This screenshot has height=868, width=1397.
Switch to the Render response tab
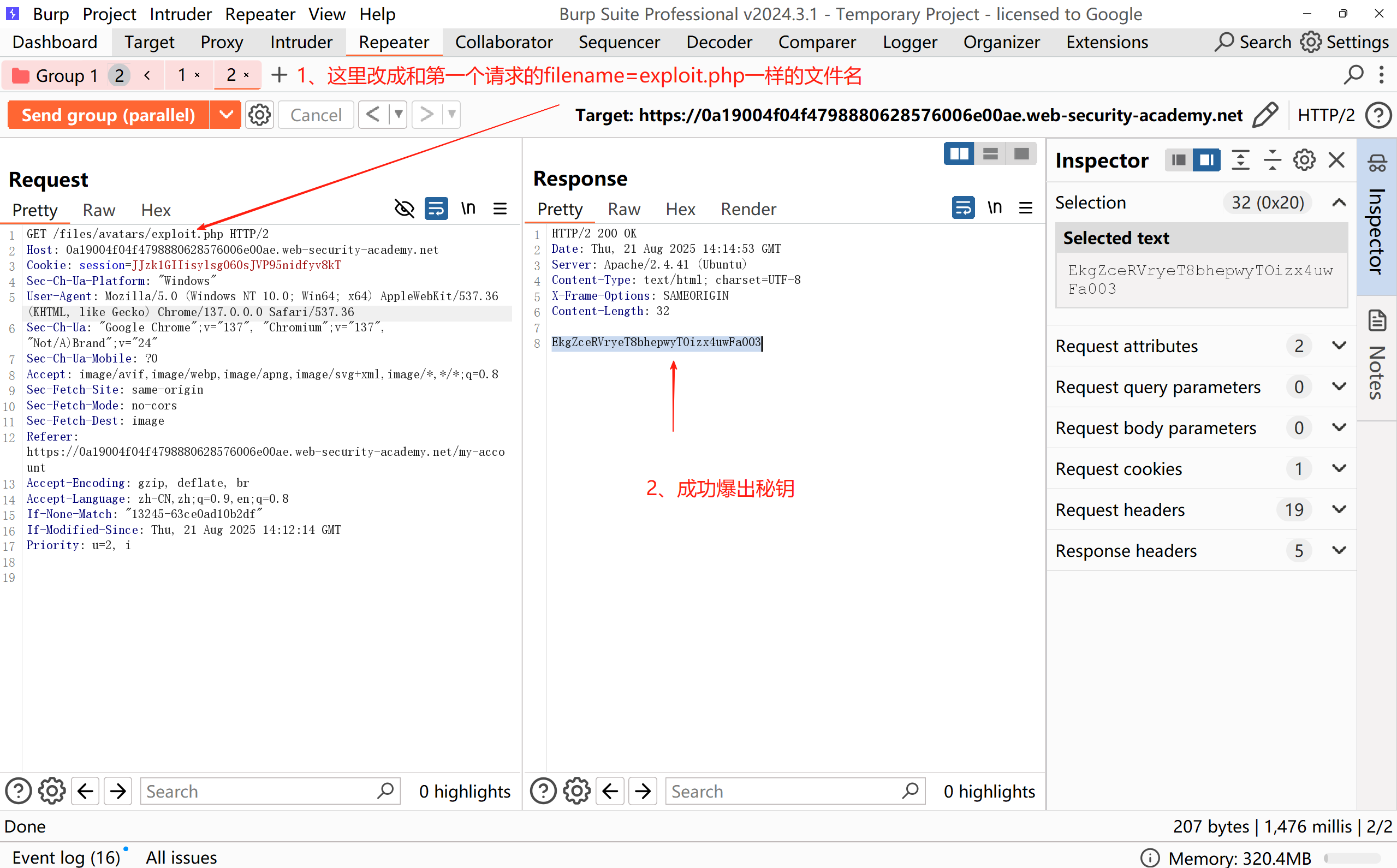pos(748,210)
